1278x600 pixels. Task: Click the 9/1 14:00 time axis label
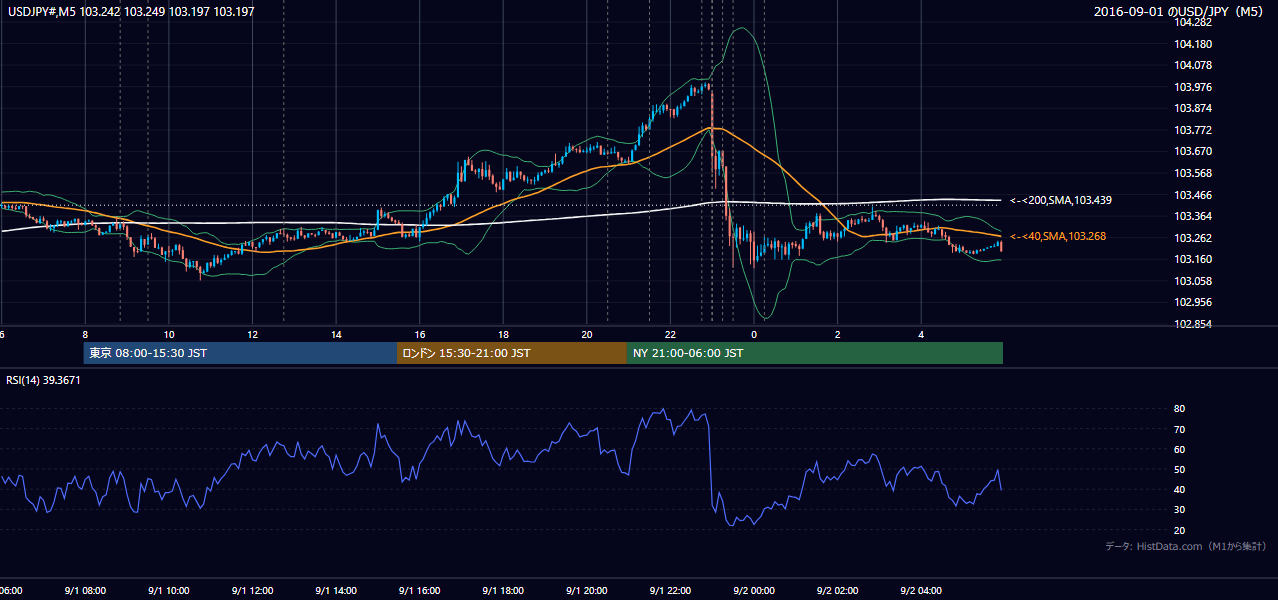click(336, 590)
